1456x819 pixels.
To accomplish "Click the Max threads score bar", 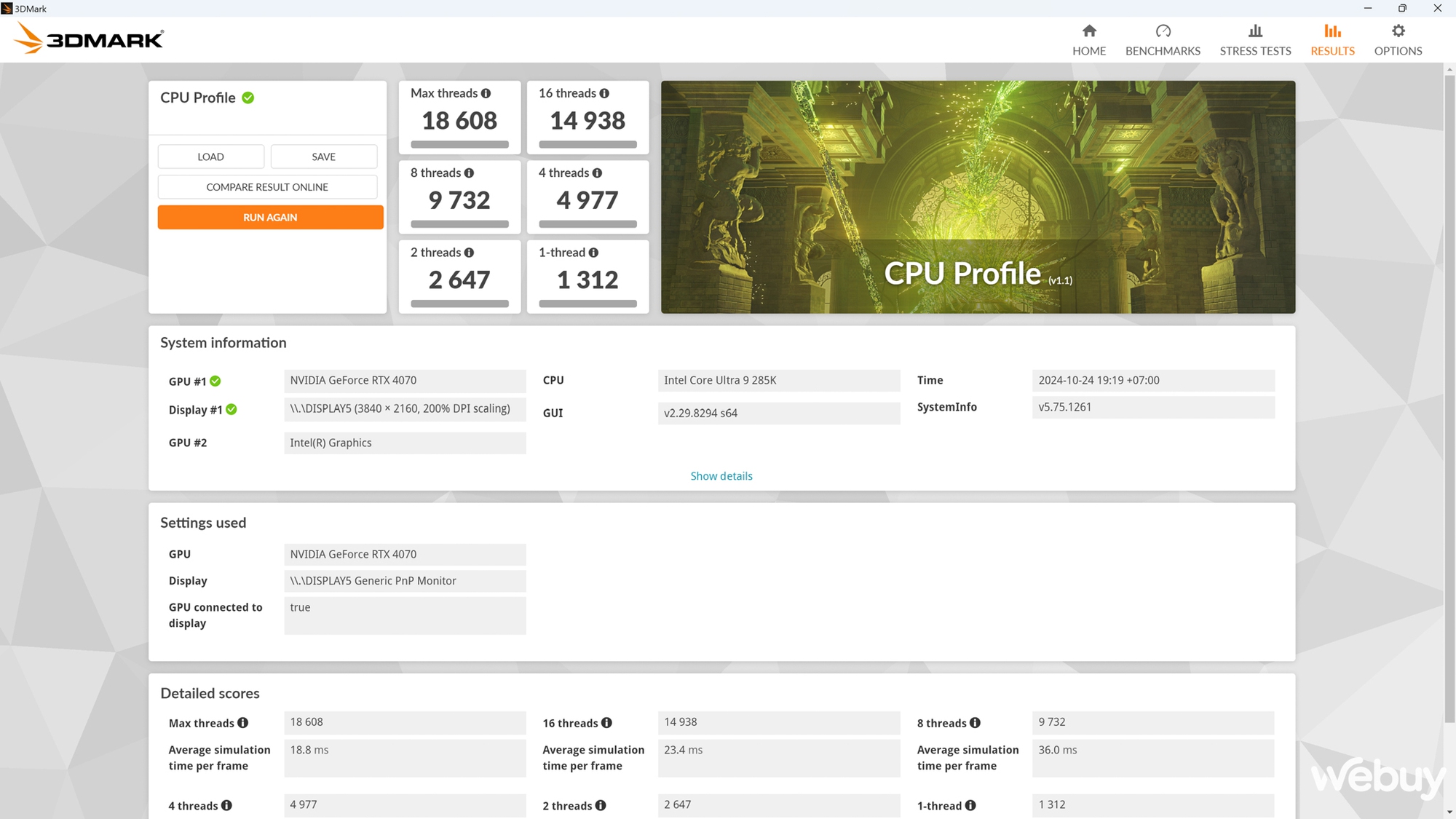I will (459, 144).
